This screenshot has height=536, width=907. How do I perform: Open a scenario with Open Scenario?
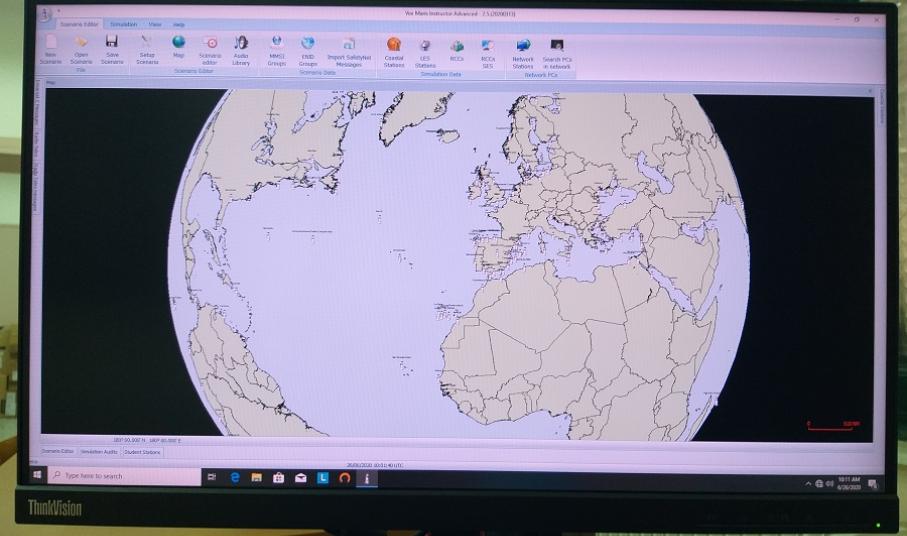(81, 43)
